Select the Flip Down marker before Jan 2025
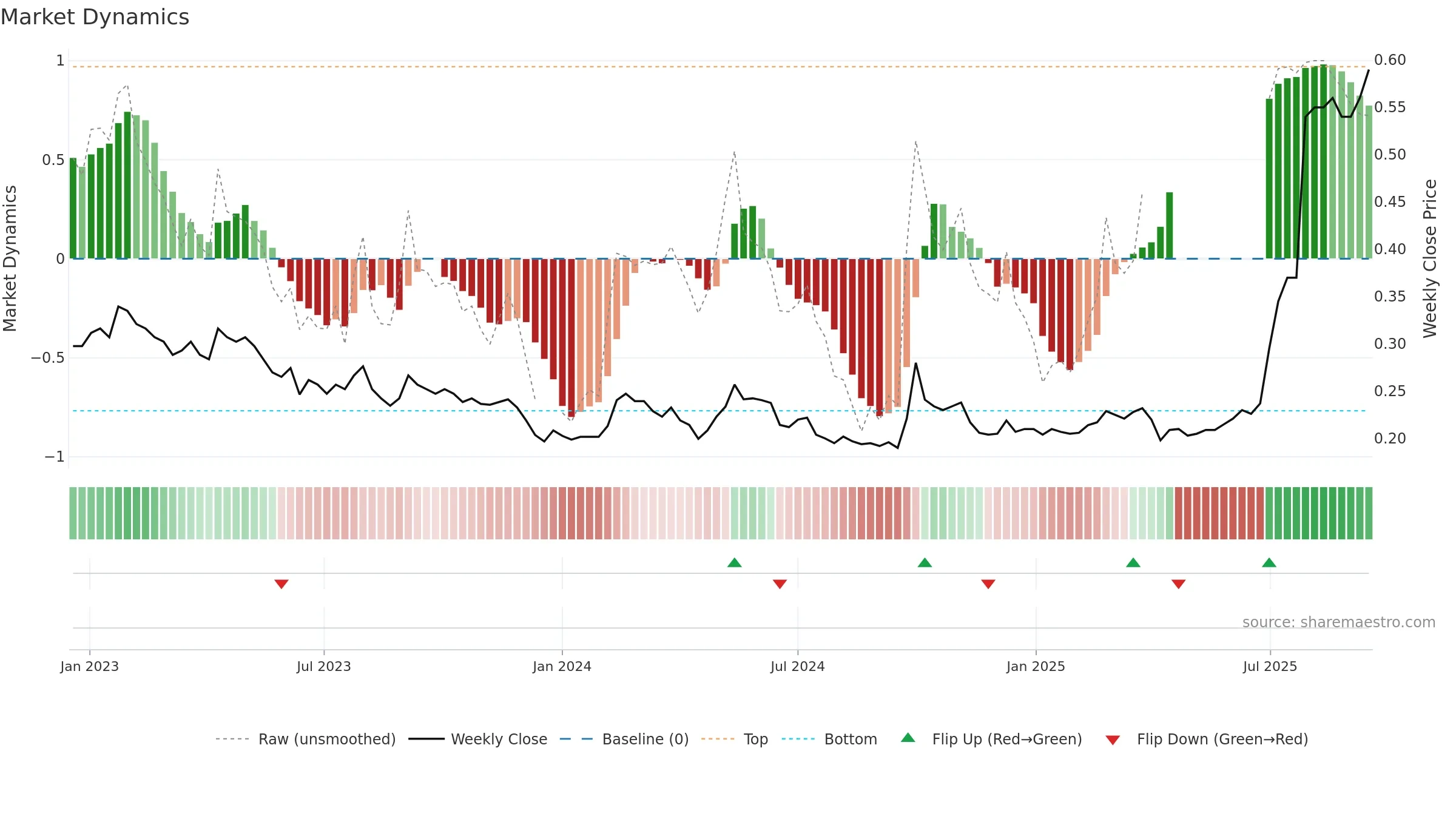The image size is (1456, 819). (x=988, y=584)
